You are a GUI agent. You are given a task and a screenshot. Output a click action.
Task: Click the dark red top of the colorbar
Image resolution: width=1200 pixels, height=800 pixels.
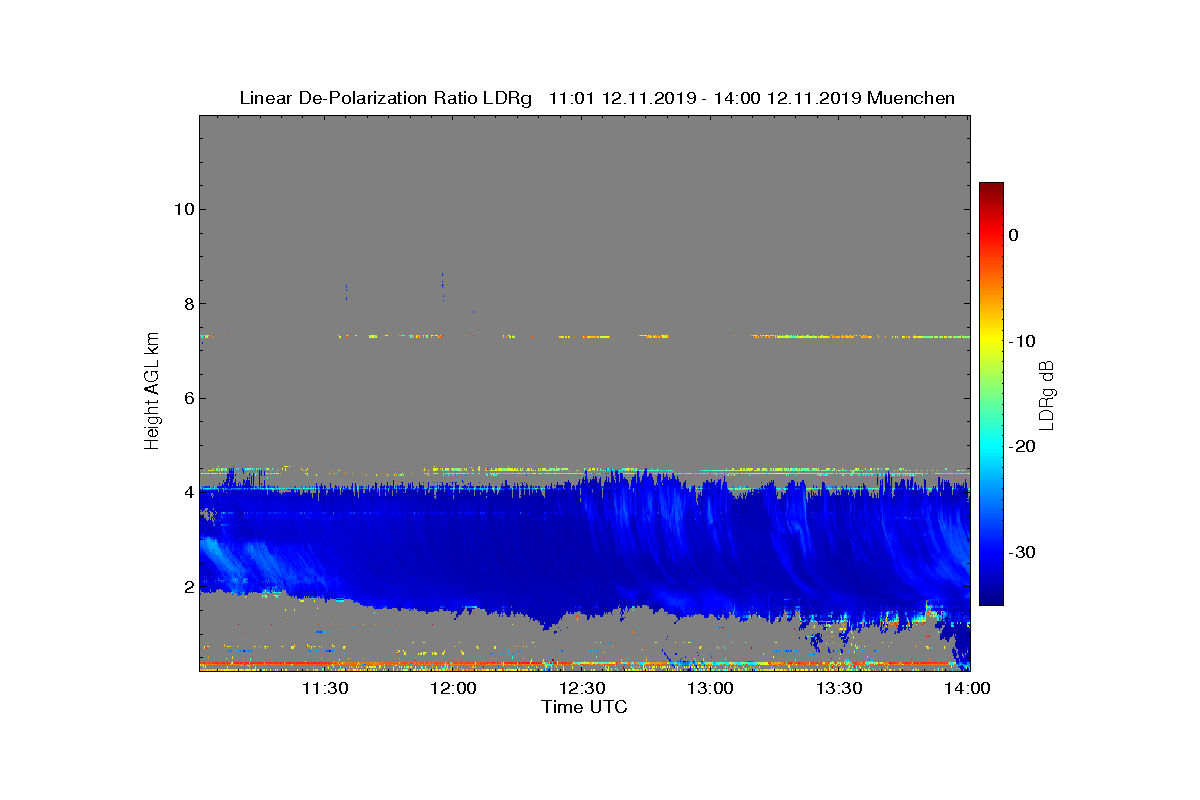[x=991, y=189]
